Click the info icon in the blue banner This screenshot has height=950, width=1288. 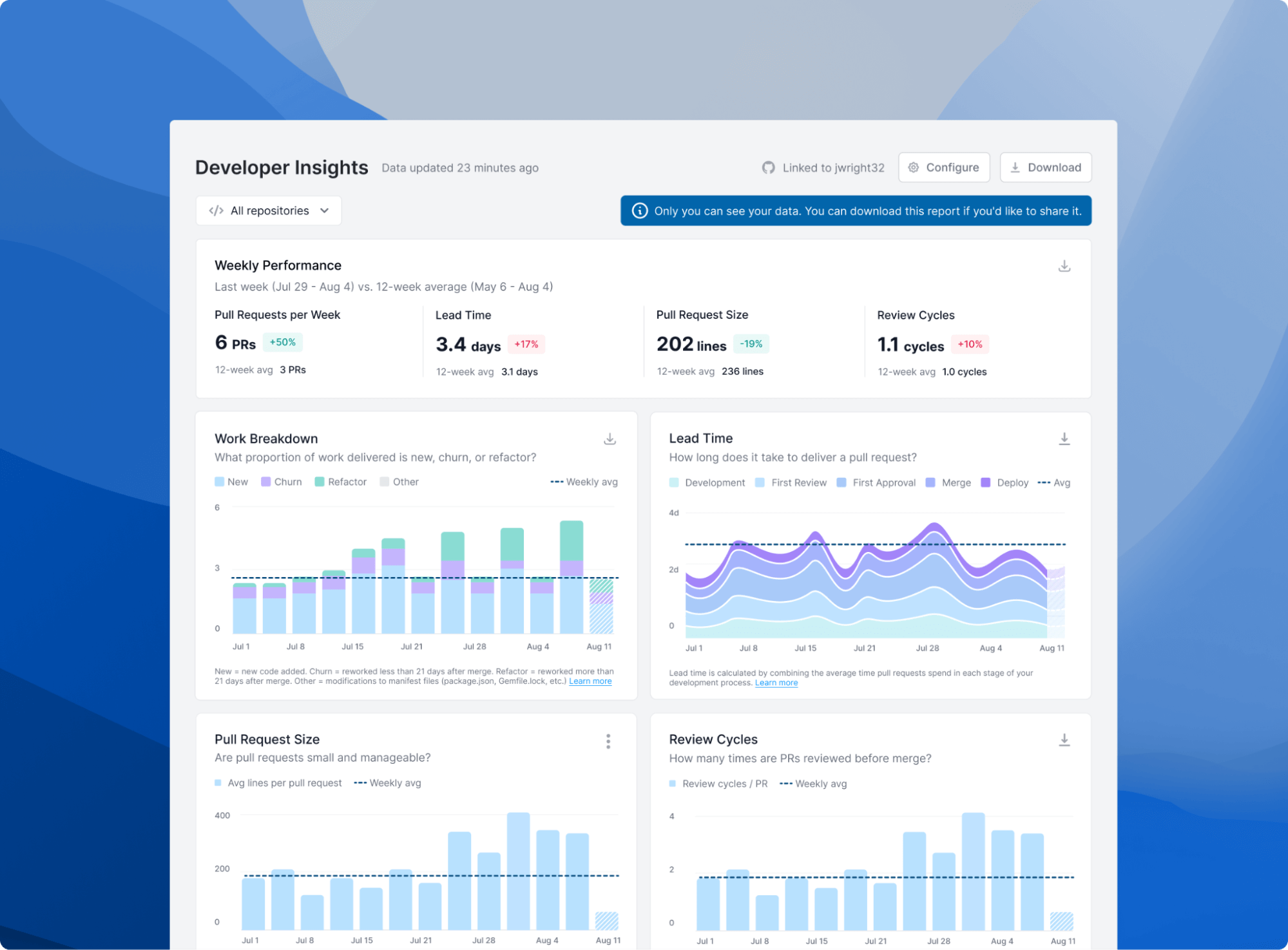(640, 210)
